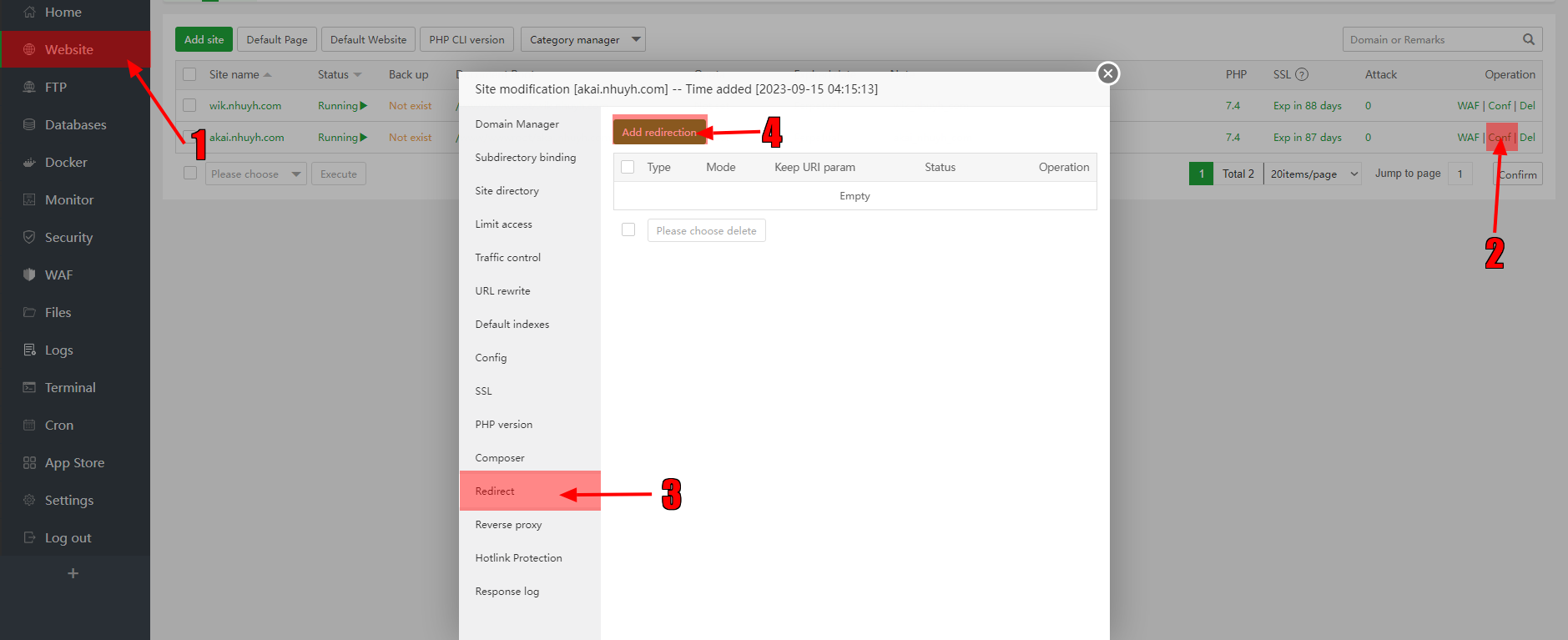Toggle the redirect table header checkbox

coord(628,167)
